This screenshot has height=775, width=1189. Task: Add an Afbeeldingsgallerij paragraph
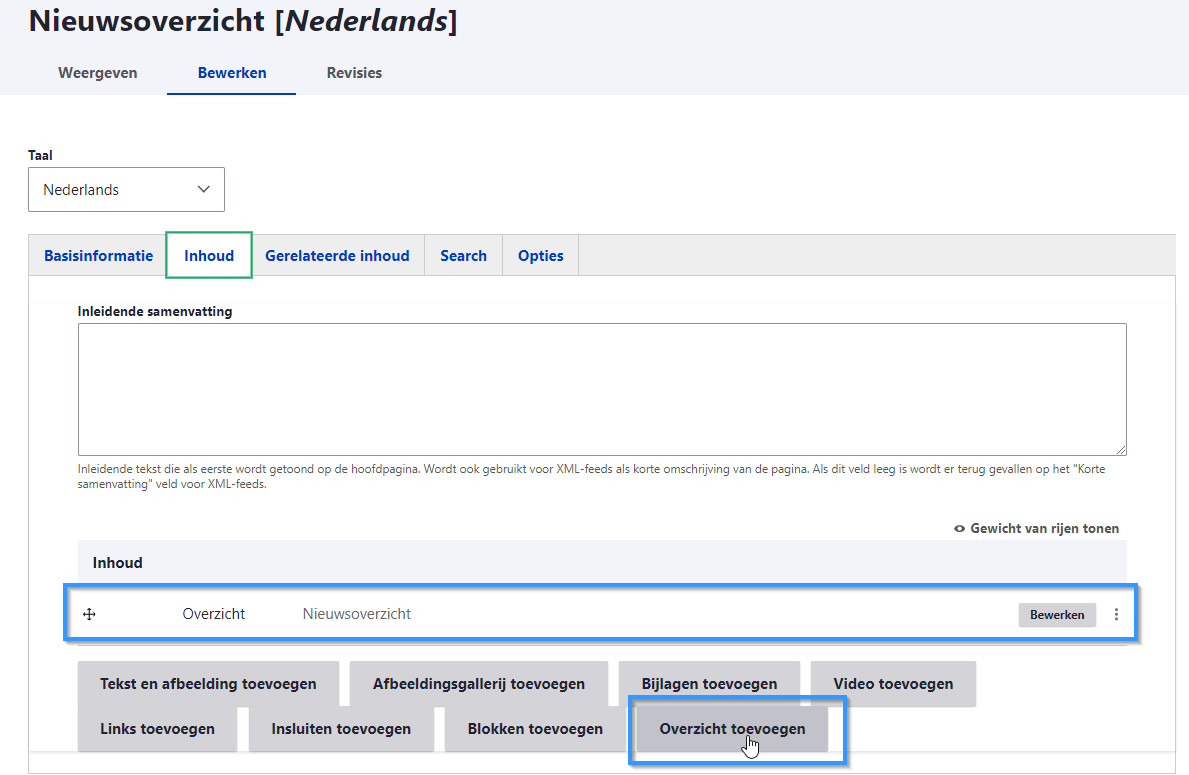tap(478, 684)
